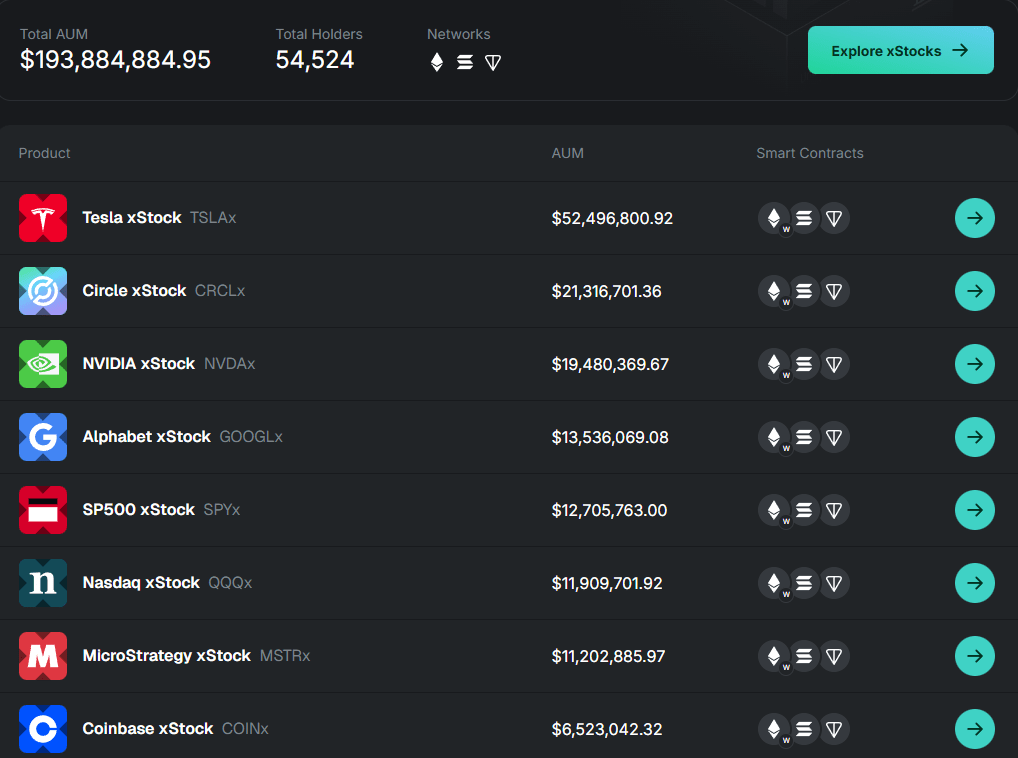The image size is (1018, 758).
Task: Click the TON icon under Networks
Action: tap(492, 62)
